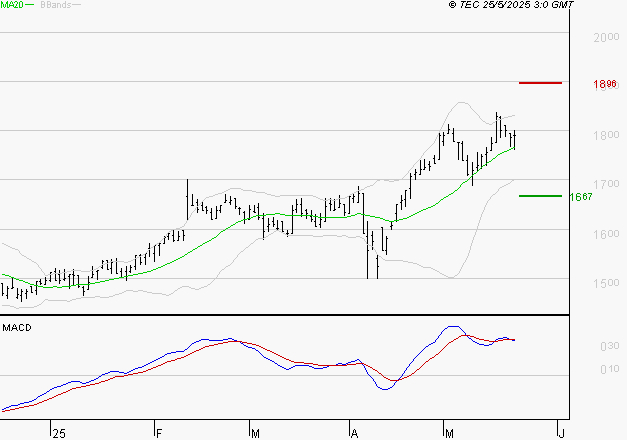The height and width of the screenshot is (440, 627).
Task: Click the MA20 legend label
Action: [x=12, y=5]
